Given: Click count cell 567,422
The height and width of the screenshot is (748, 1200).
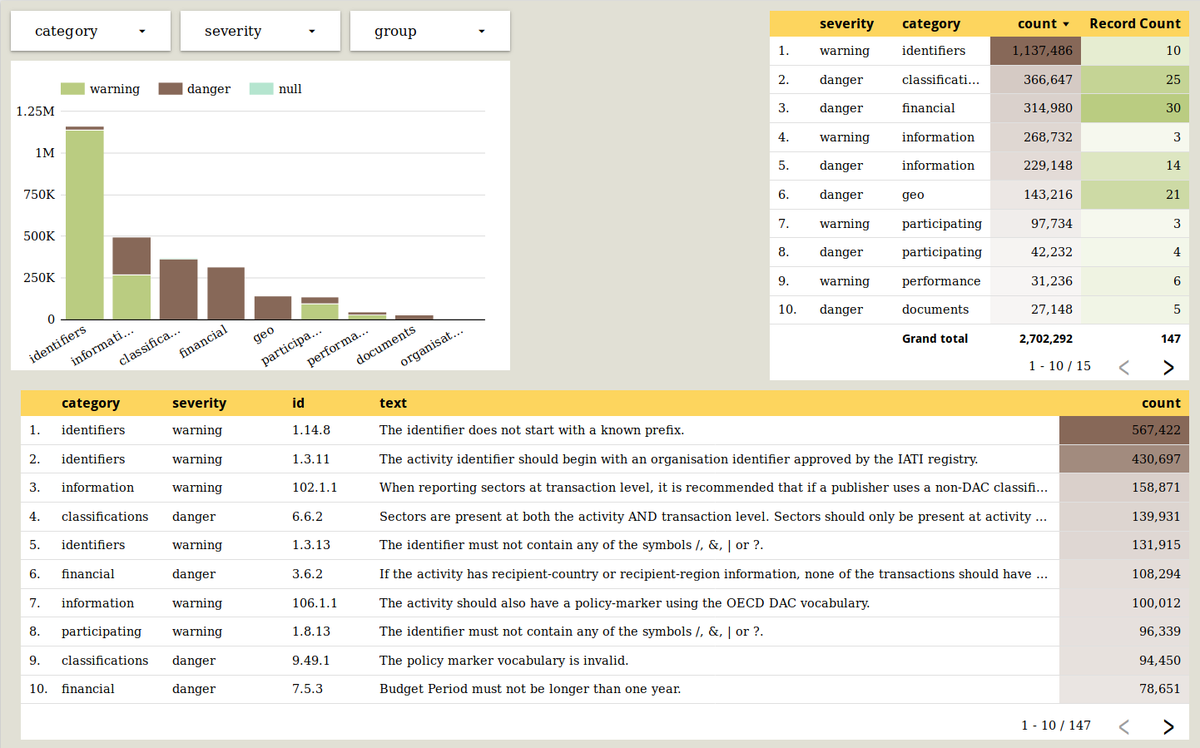Looking at the screenshot, I should point(1124,431).
